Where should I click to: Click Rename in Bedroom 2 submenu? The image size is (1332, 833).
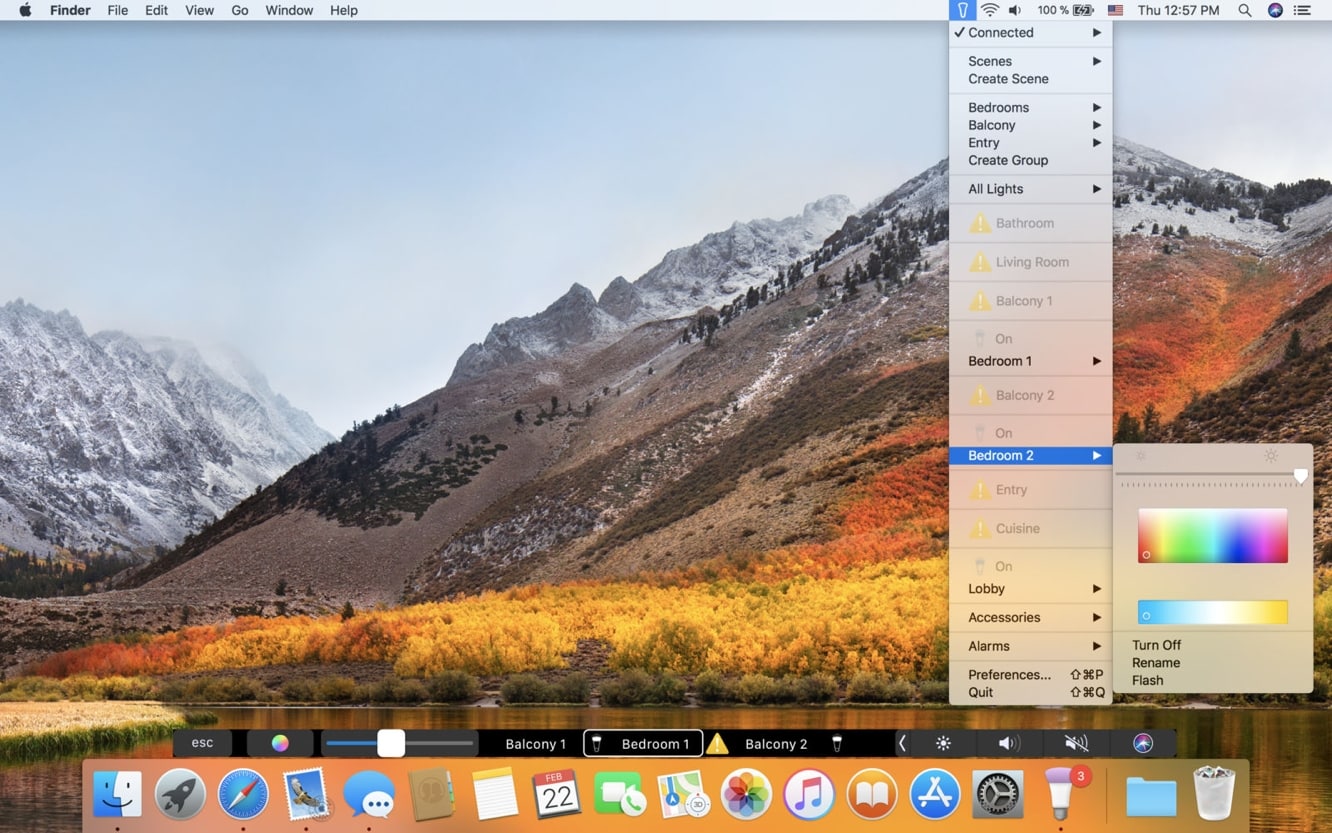(1155, 663)
